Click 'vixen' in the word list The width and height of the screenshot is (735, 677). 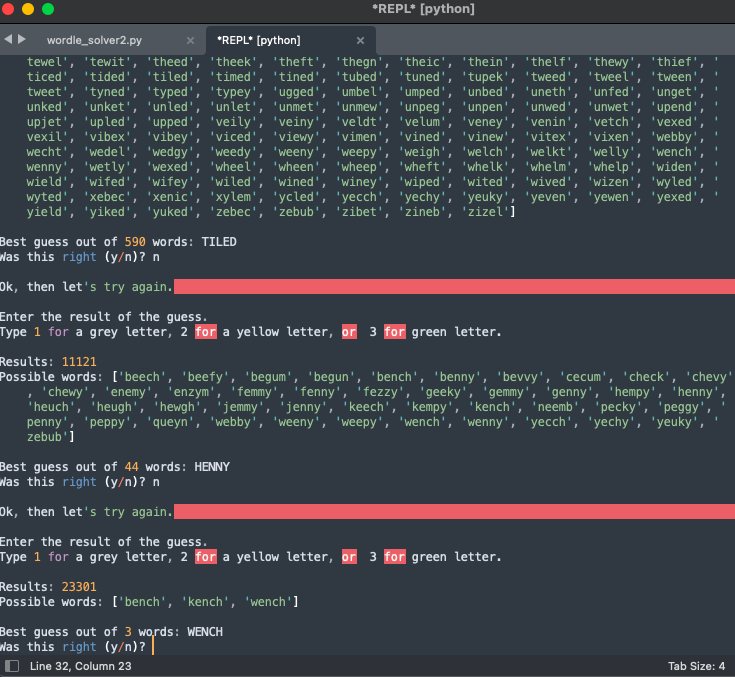point(611,137)
